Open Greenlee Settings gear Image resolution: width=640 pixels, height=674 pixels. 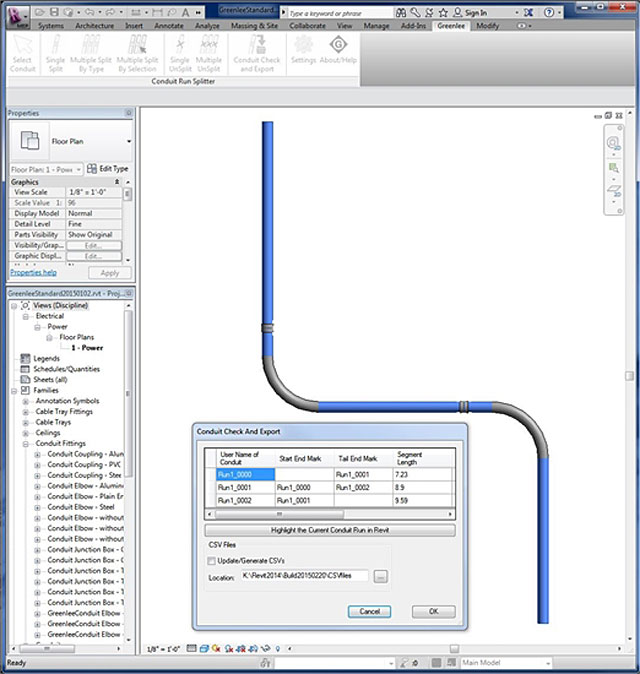click(303, 50)
